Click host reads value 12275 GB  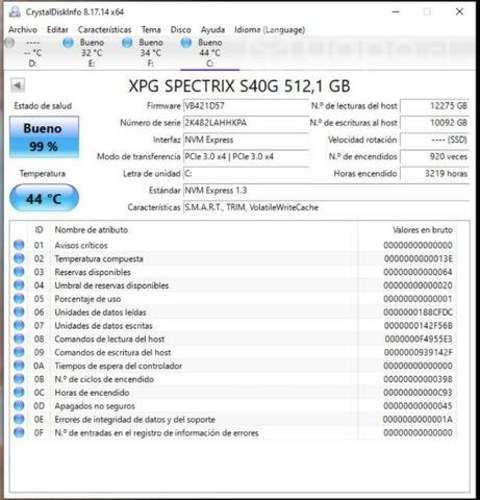pyautogui.click(x=435, y=106)
